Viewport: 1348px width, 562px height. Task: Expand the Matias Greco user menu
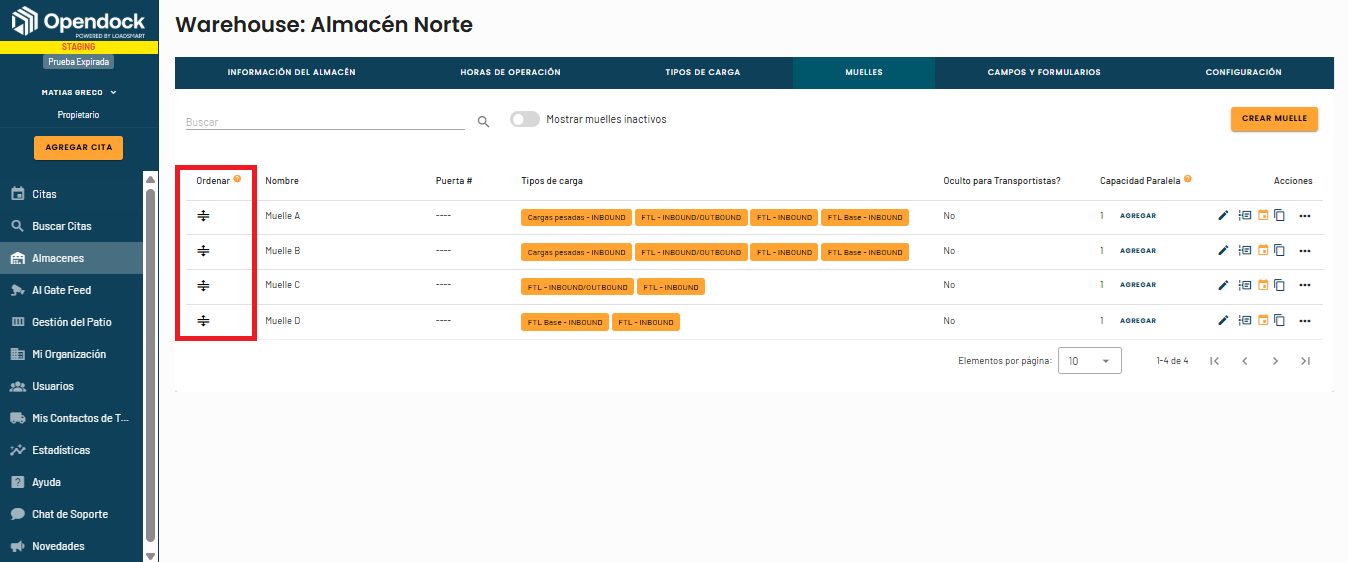(x=78, y=92)
